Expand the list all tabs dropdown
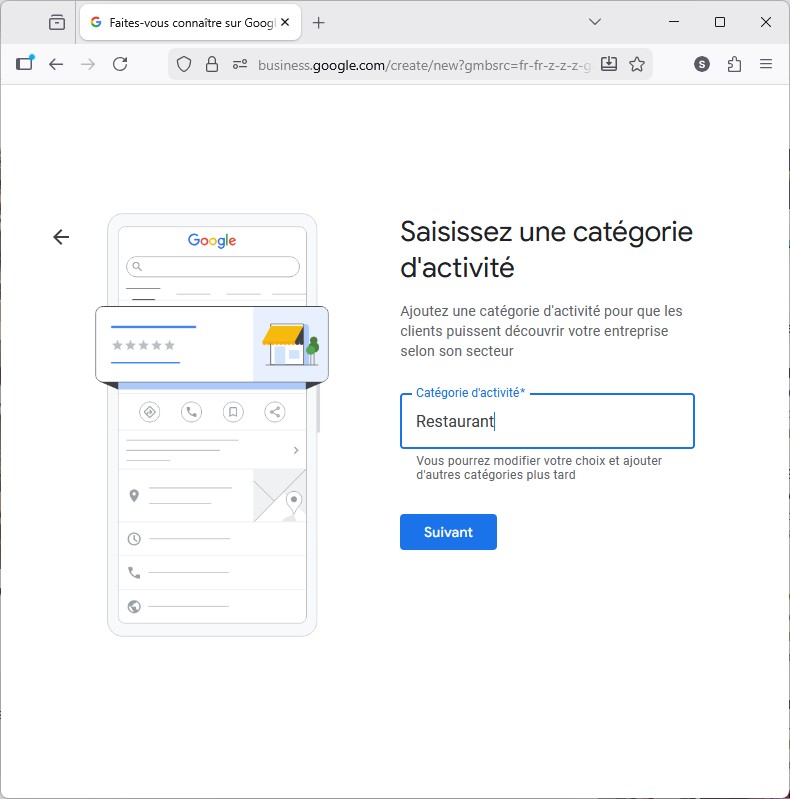This screenshot has width=790, height=799. 595,22
